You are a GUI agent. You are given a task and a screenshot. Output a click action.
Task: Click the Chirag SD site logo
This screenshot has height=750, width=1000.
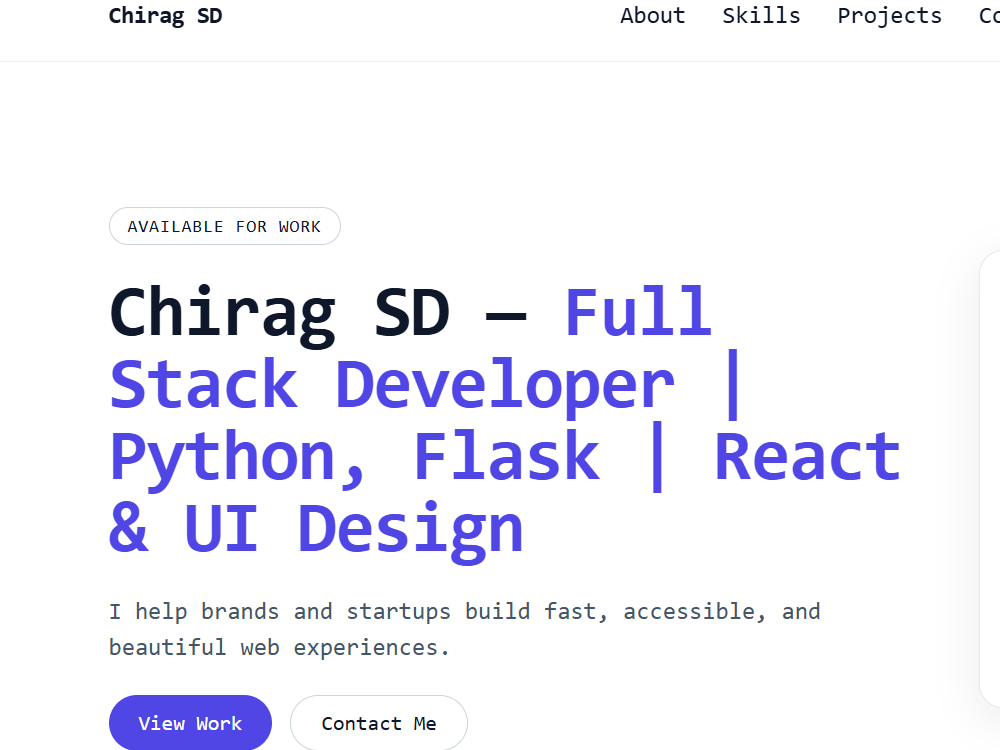[x=165, y=15]
